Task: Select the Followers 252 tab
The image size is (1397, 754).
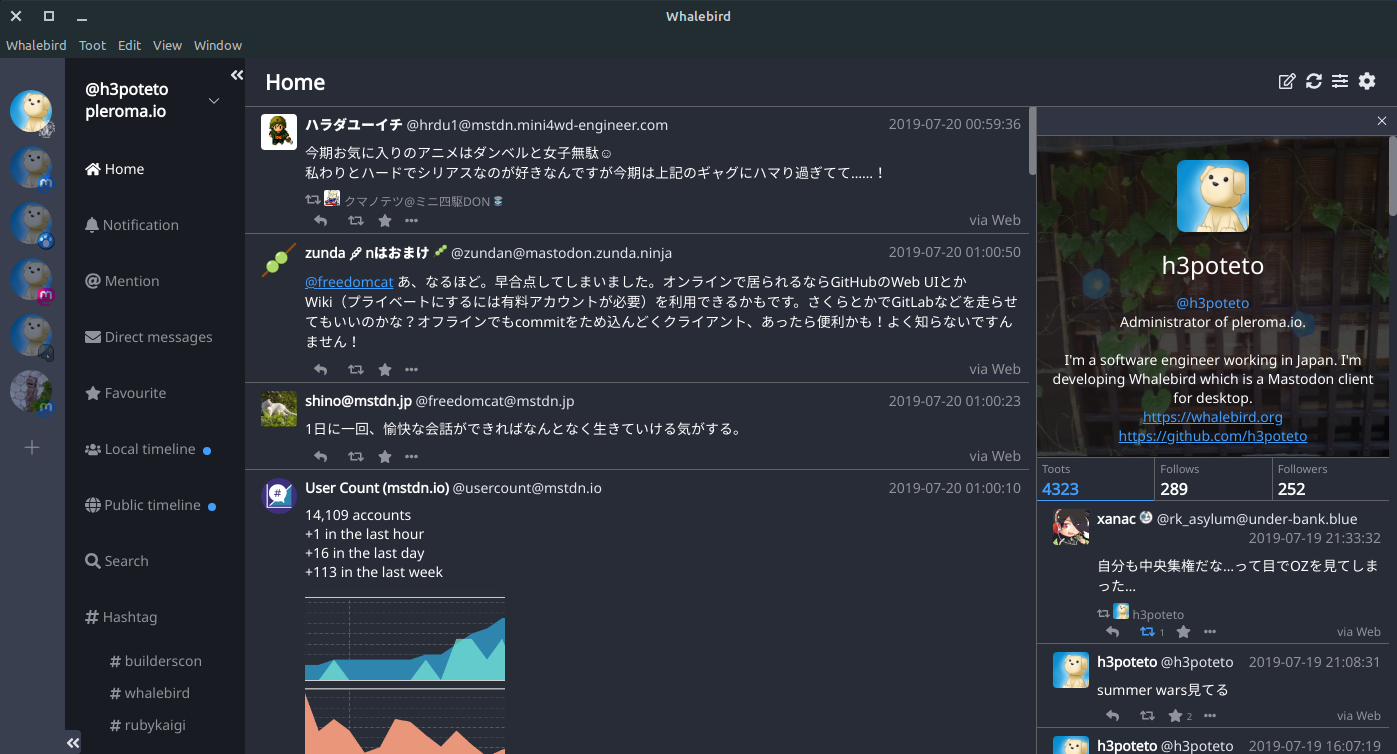Action: click(x=1330, y=480)
